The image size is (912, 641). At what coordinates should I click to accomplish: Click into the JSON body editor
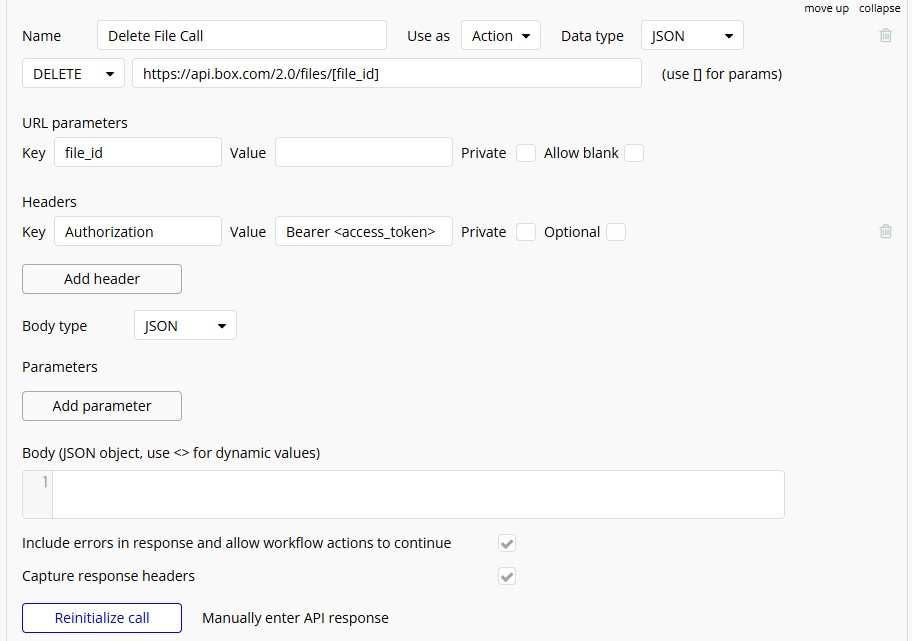(418, 494)
